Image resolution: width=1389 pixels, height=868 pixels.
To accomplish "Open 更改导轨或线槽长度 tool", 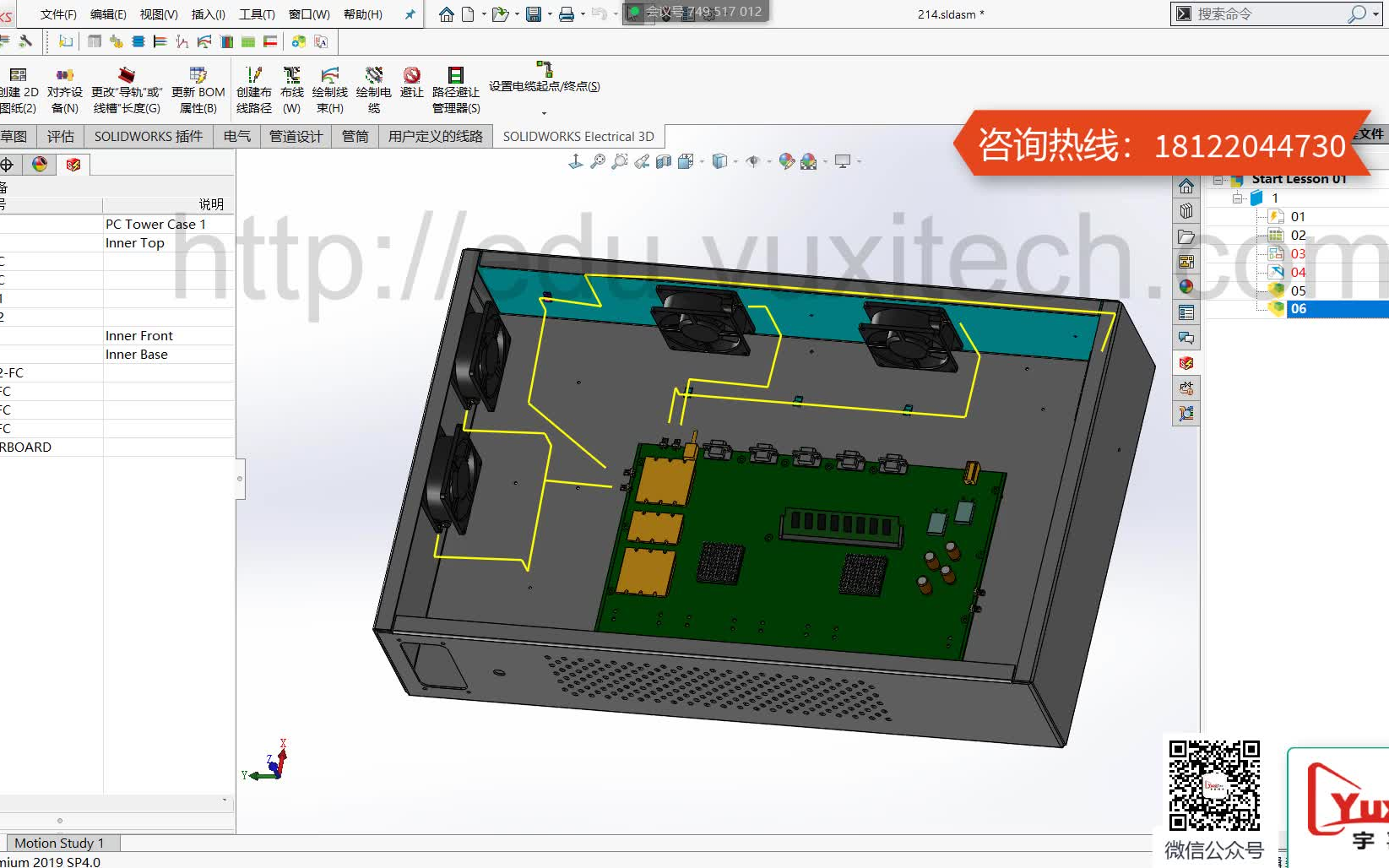I will [127, 90].
